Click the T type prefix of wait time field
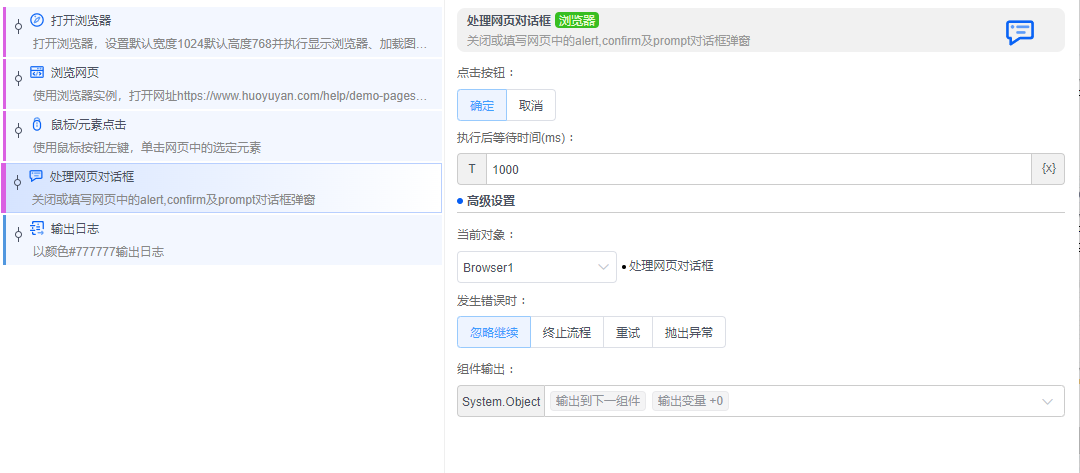Image resolution: width=1080 pixels, height=473 pixels. 472,169
